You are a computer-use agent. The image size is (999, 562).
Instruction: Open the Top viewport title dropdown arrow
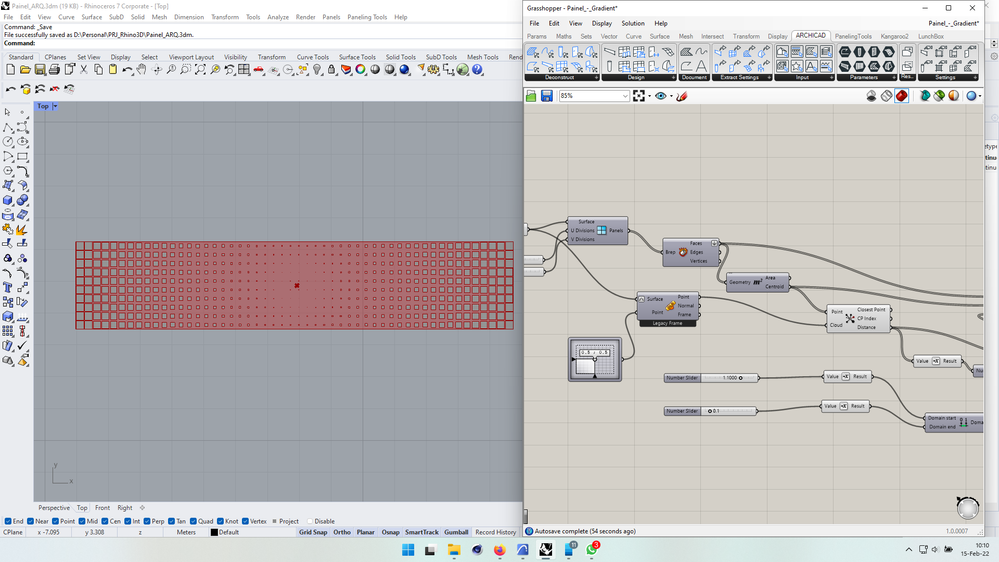coord(55,106)
